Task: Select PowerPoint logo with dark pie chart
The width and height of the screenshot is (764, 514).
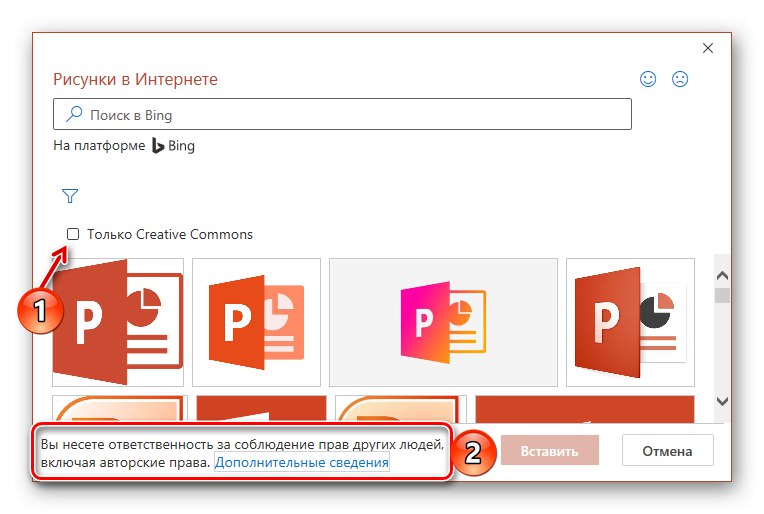Action: tap(630, 323)
